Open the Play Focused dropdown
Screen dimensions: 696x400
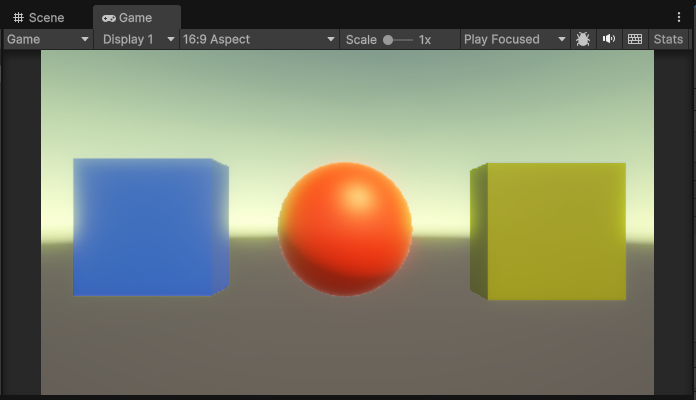(515, 39)
